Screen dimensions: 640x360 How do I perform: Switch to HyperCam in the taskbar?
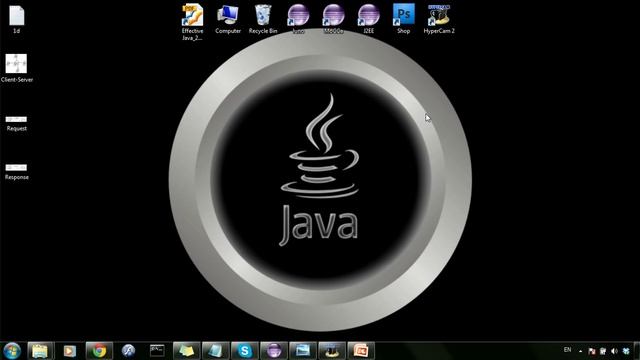coord(332,351)
